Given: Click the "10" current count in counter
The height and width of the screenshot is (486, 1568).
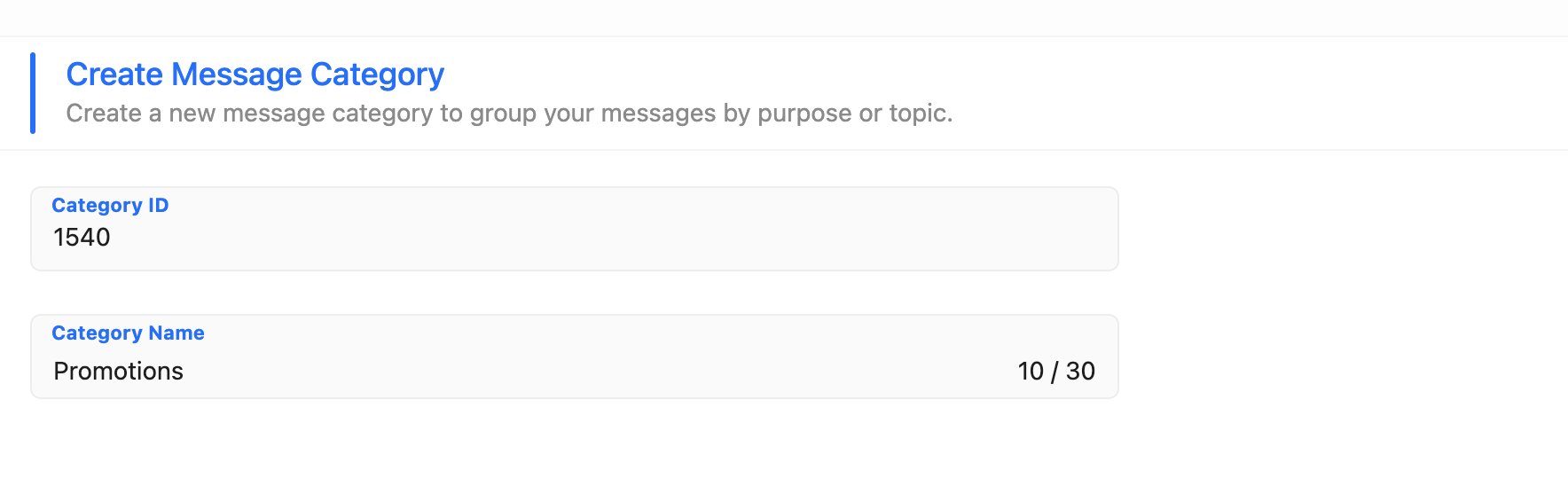Looking at the screenshot, I should tap(1031, 371).
